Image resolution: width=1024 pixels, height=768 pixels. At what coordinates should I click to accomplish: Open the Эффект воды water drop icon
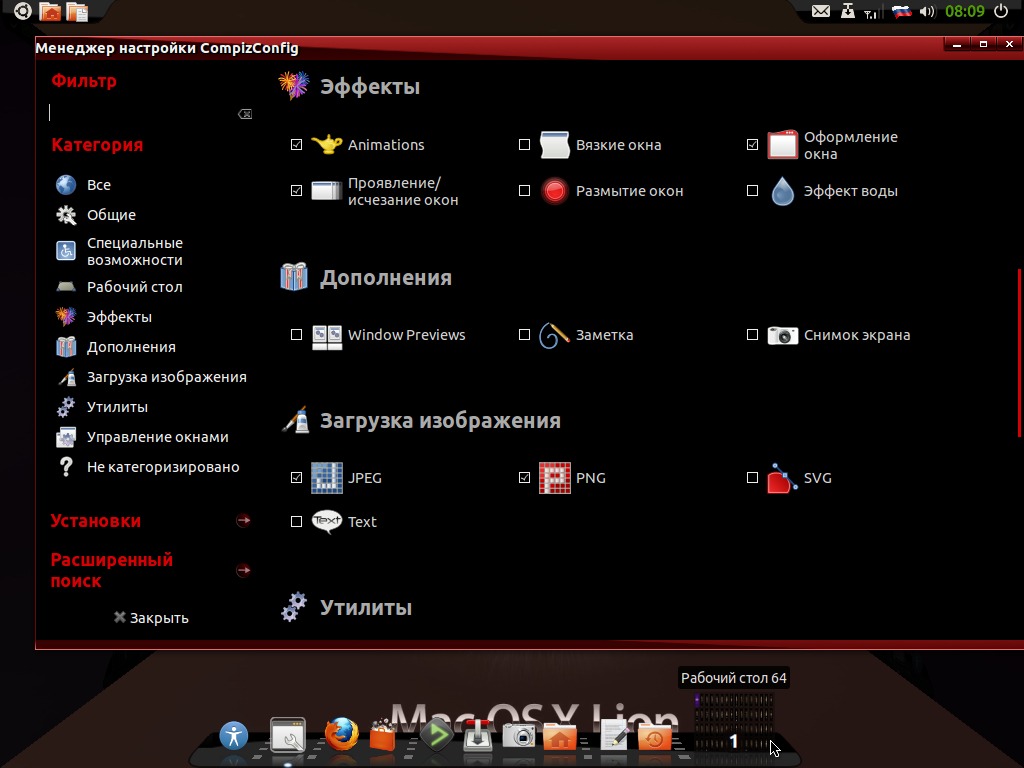(x=782, y=191)
